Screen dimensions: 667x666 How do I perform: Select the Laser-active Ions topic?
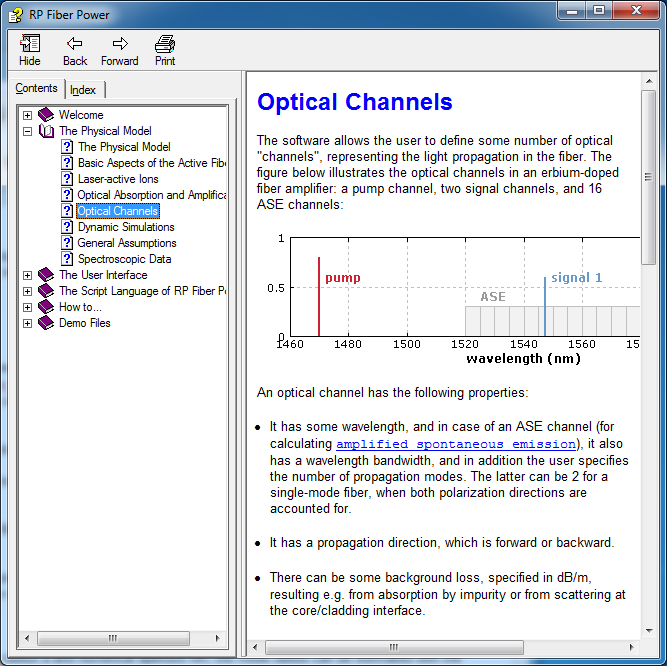point(118,179)
